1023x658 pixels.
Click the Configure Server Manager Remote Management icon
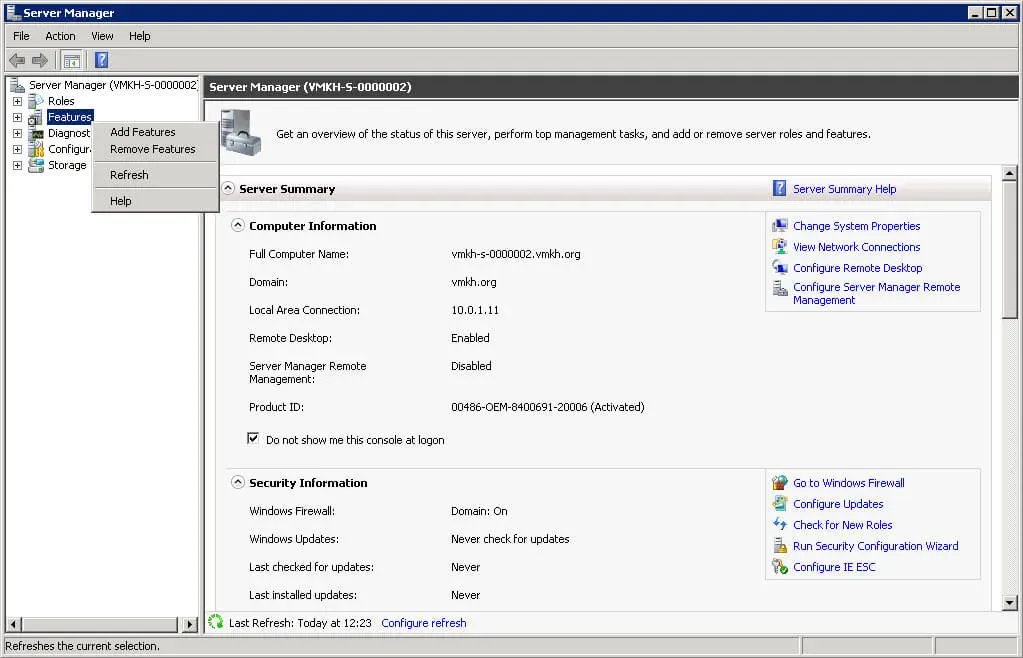click(x=780, y=288)
